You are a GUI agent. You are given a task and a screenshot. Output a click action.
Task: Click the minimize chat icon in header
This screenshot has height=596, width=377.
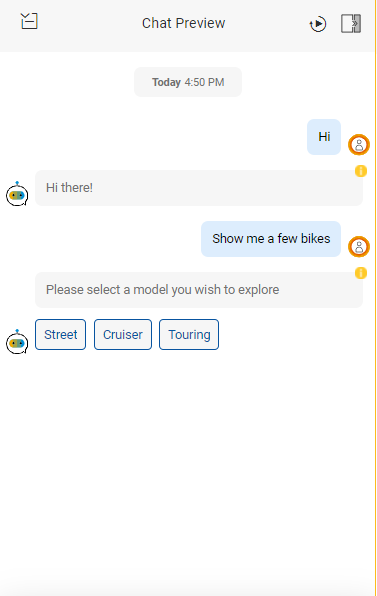pos(29,21)
